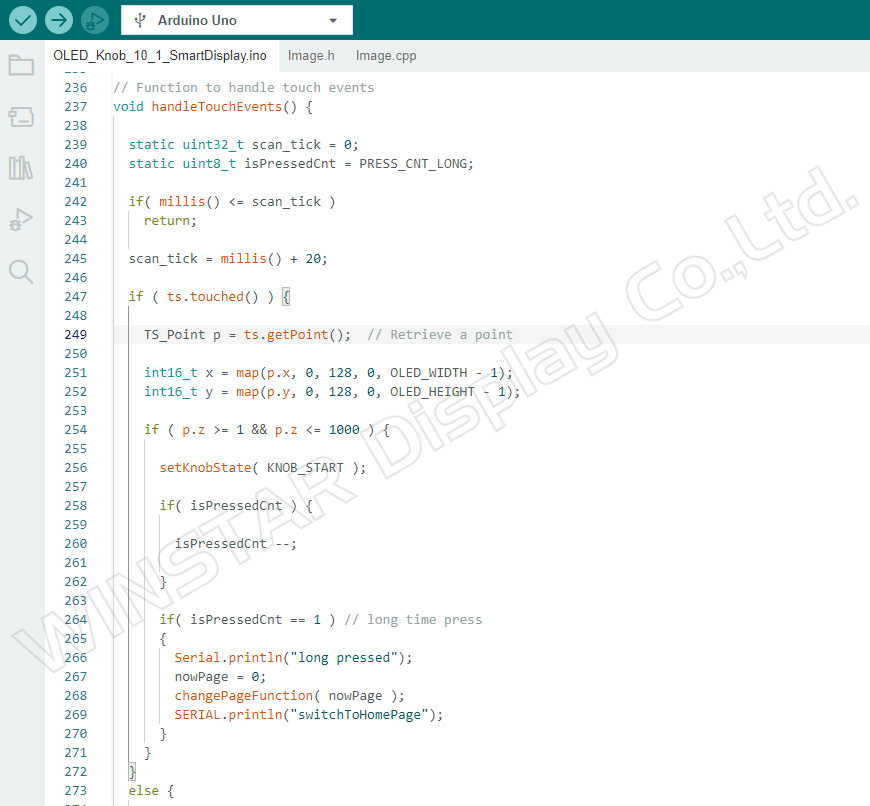This screenshot has height=806, width=870.
Task: Click on OLED_HEIGHT in map call
Action: (x=432, y=392)
